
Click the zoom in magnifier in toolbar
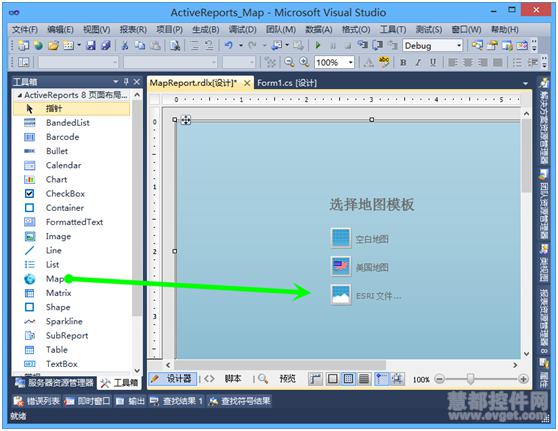point(304,62)
